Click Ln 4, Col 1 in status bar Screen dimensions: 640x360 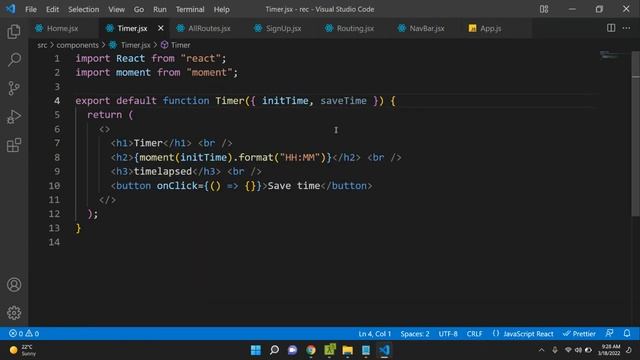pos(375,333)
